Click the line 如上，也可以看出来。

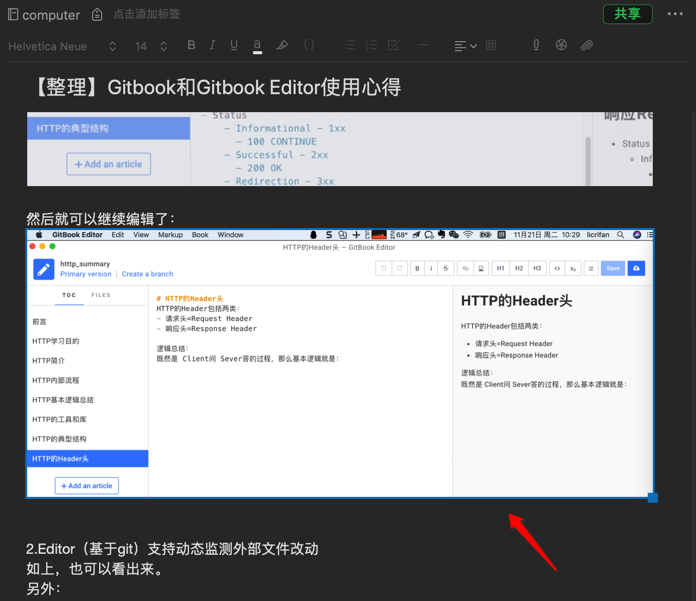[97, 569]
